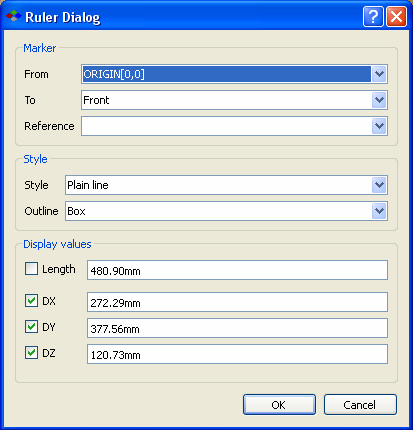Toggle the DY checkbox
This screenshot has width=413, height=430.
(31, 327)
